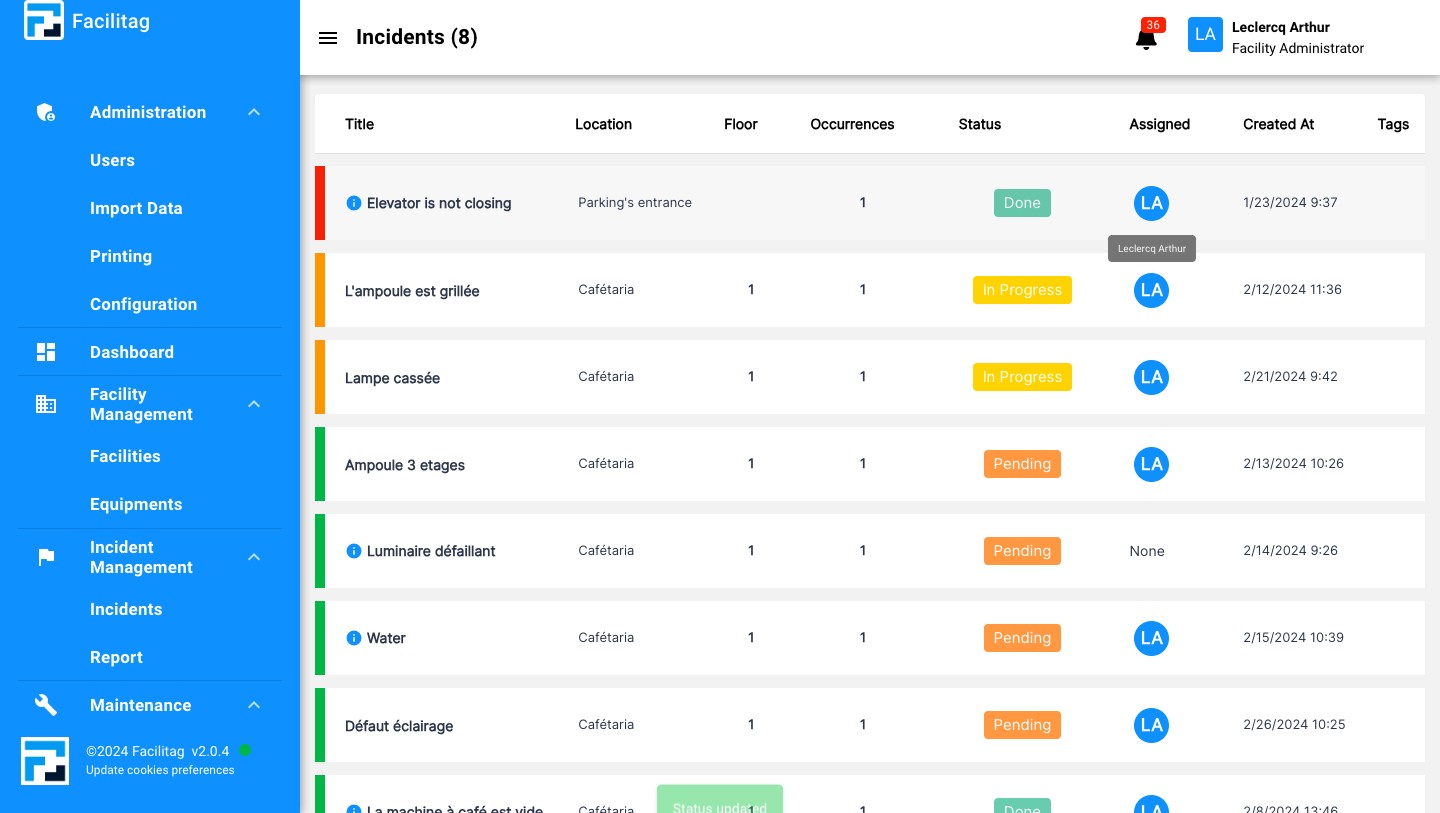This screenshot has width=1440, height=813.
Task: Click the hamburger menu icon
Action: (328, 38)
